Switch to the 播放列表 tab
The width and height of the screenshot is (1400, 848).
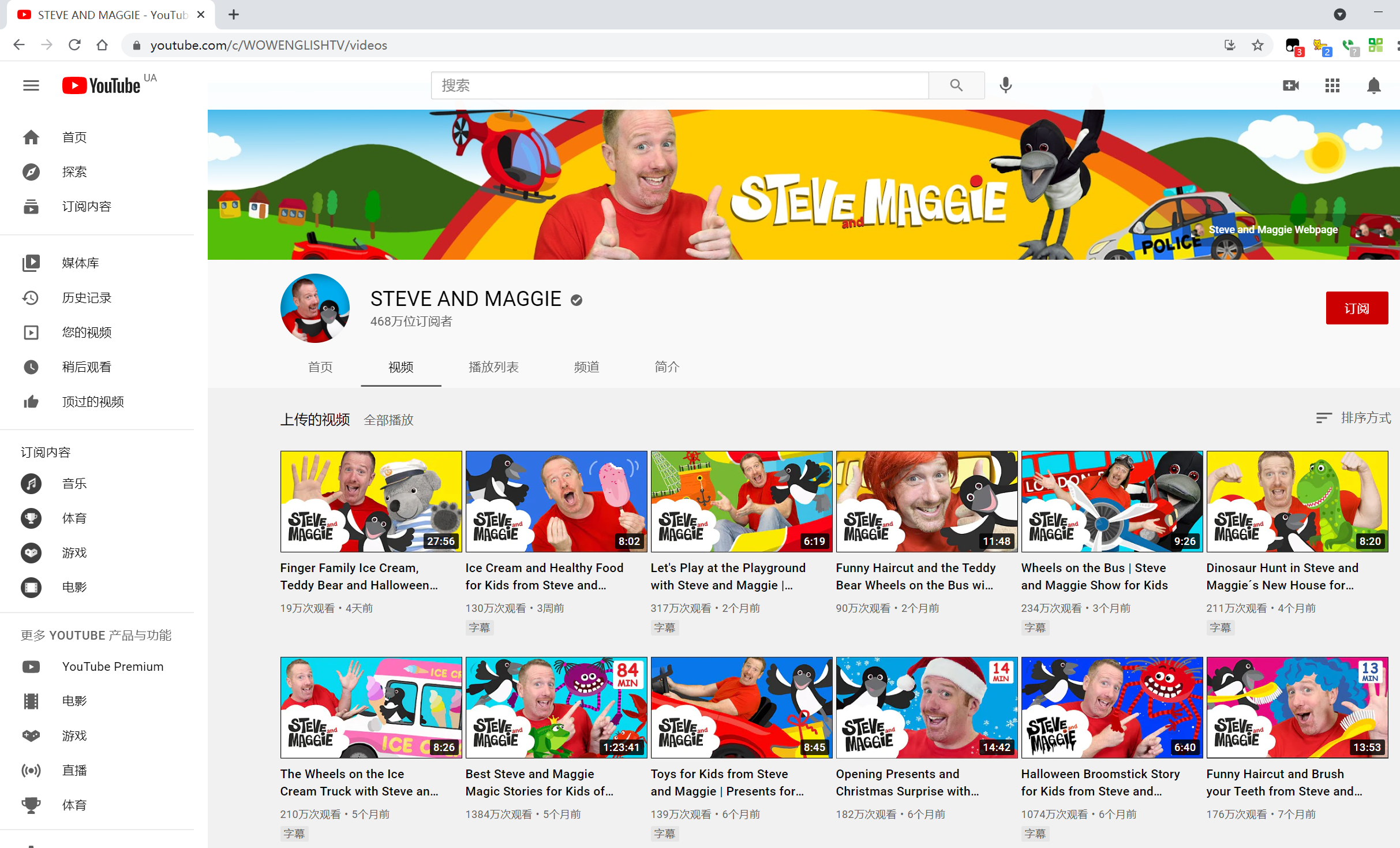(493, 367)
